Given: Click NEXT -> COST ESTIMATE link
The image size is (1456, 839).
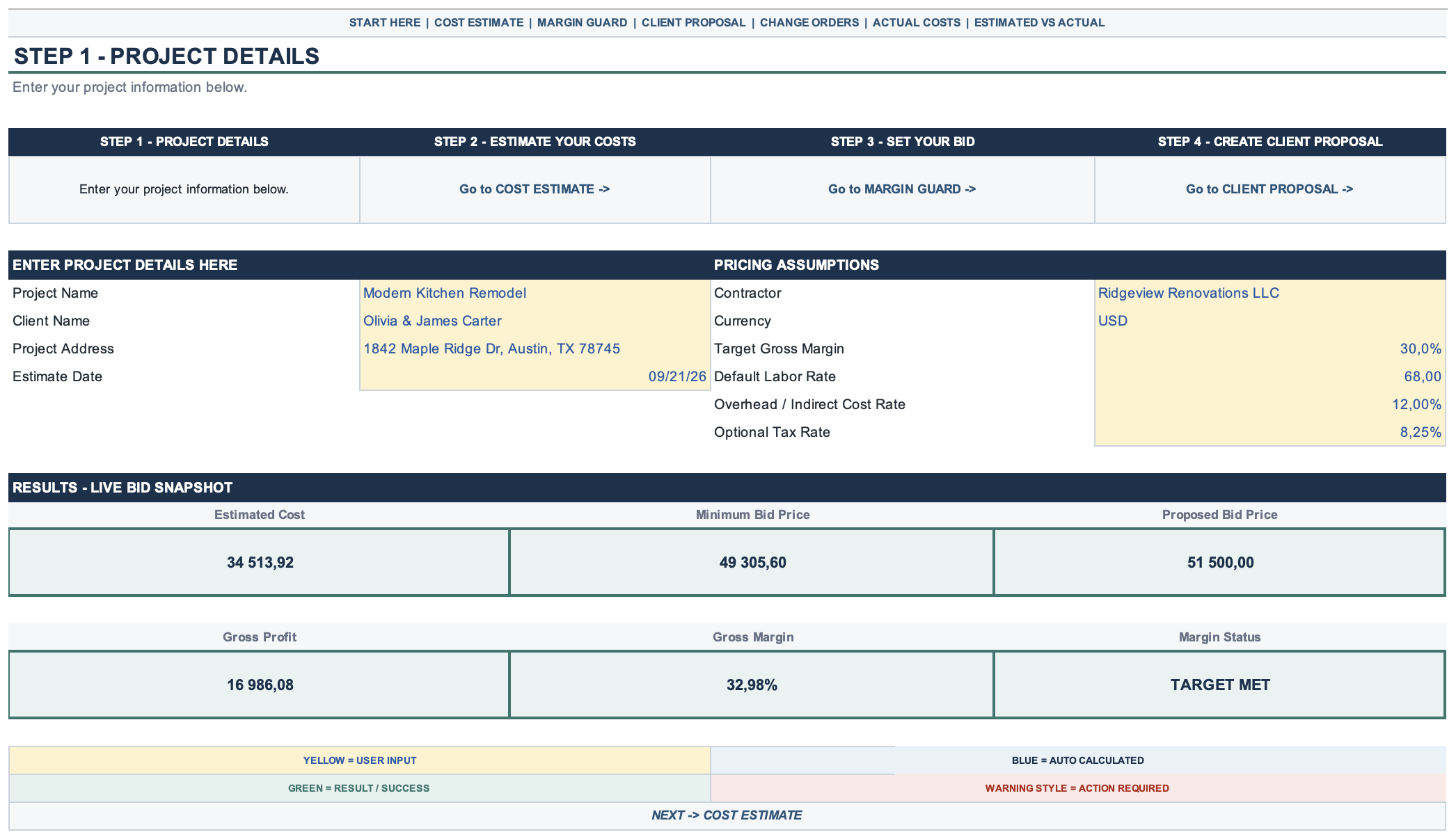Looking at the screenshot, I should pyautogui.click(x=727, y=815).
